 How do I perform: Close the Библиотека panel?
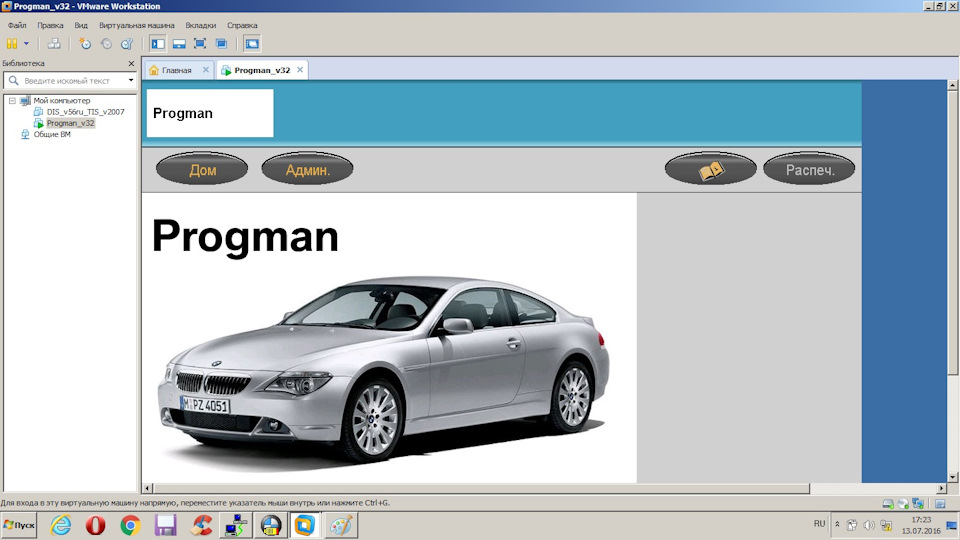(131, 63)
